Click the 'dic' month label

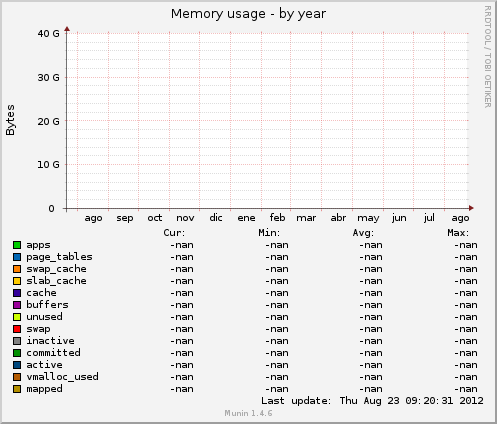tap(216, 218)
